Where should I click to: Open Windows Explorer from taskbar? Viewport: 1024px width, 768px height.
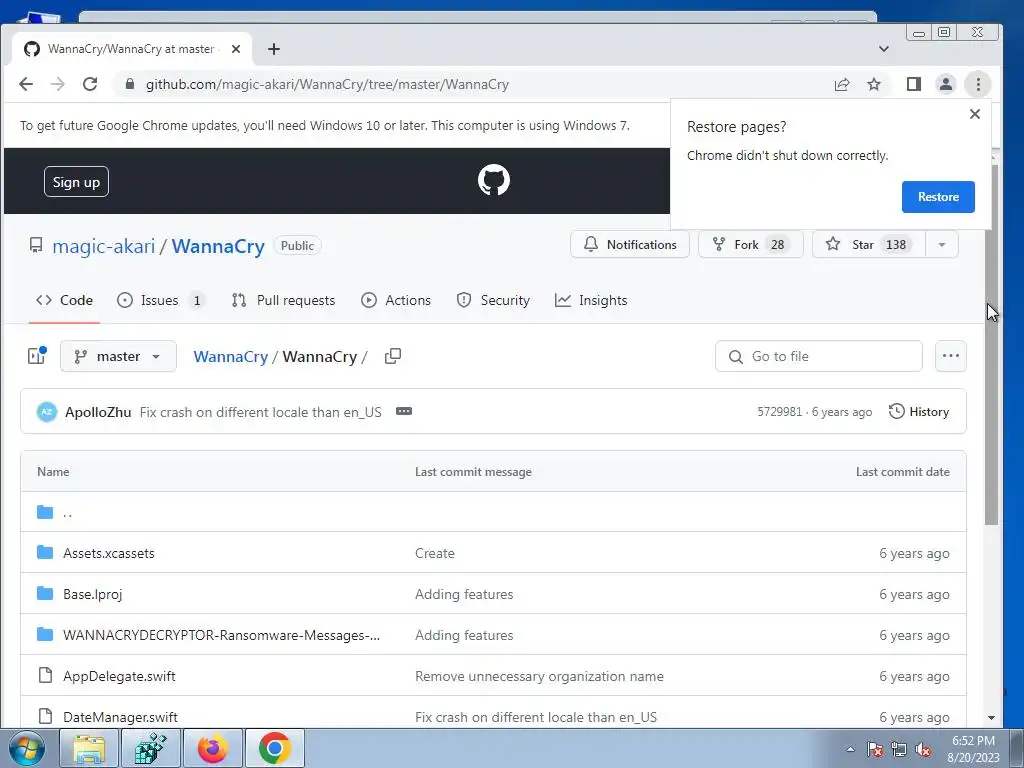(x=89, y=748)
